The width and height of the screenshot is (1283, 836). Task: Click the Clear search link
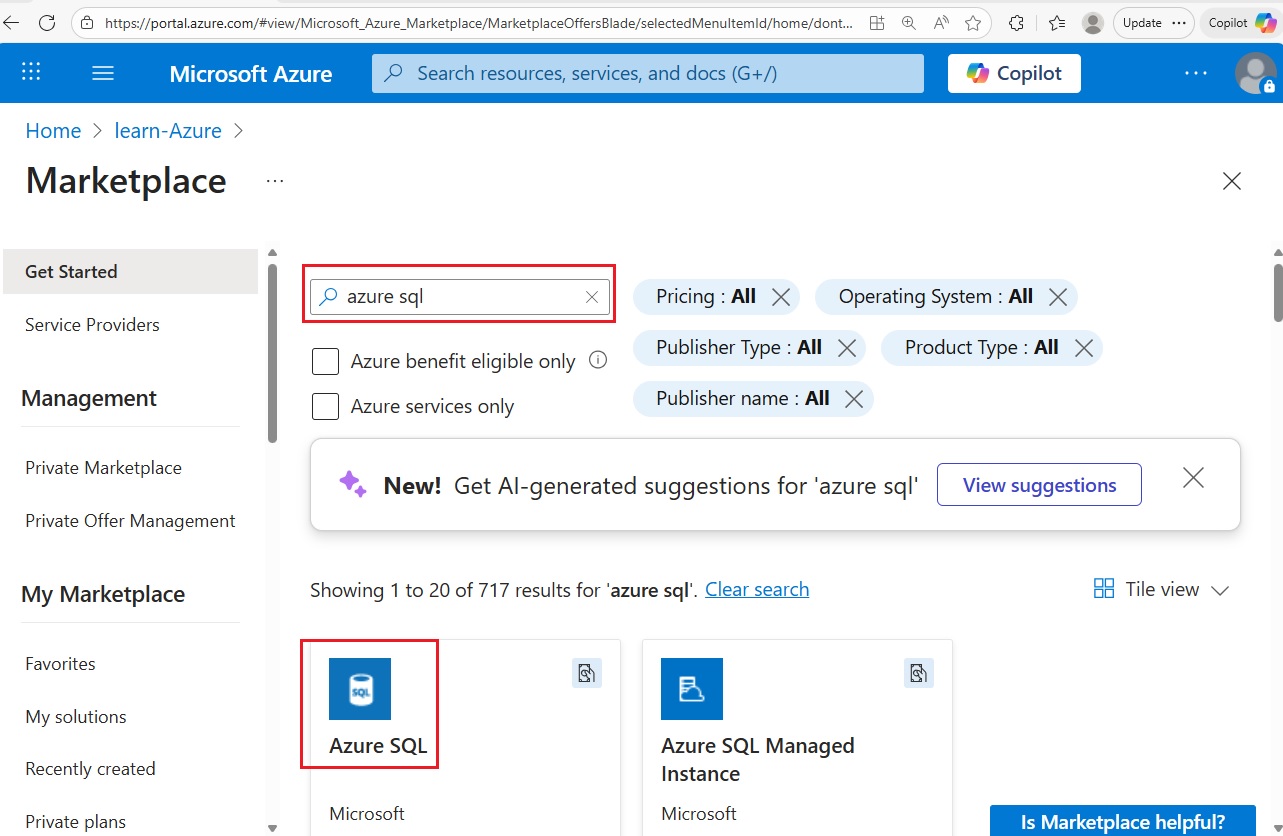(x=757, y=590)
